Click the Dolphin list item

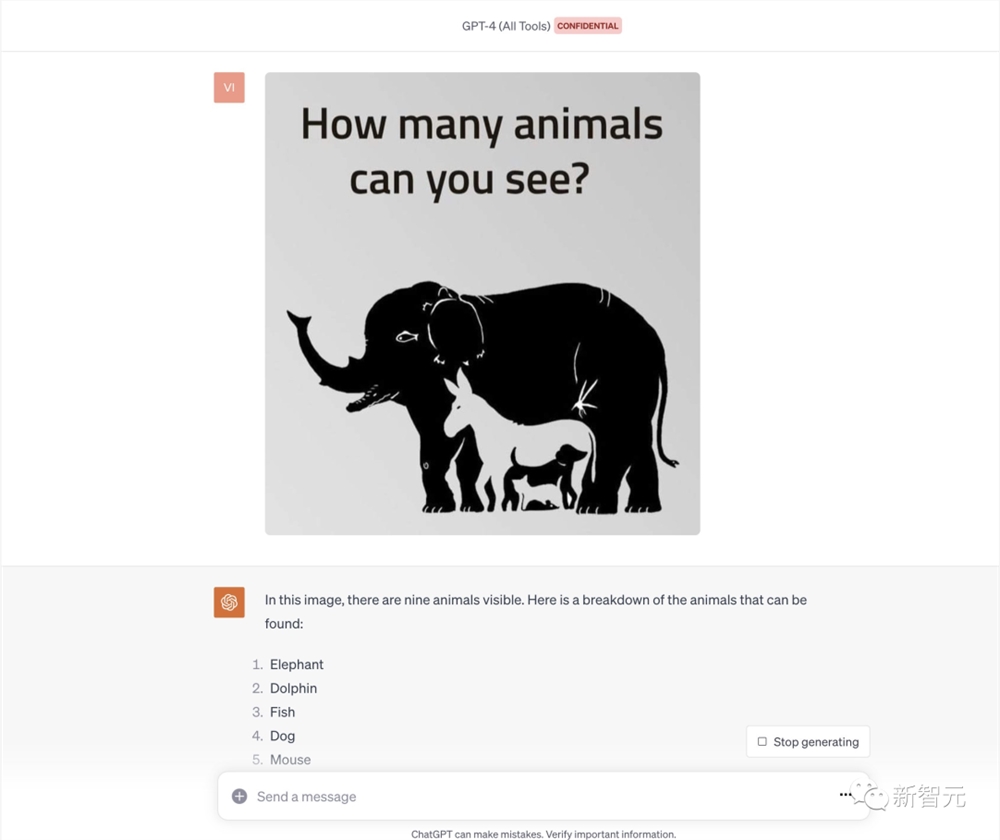click(293, 689)
